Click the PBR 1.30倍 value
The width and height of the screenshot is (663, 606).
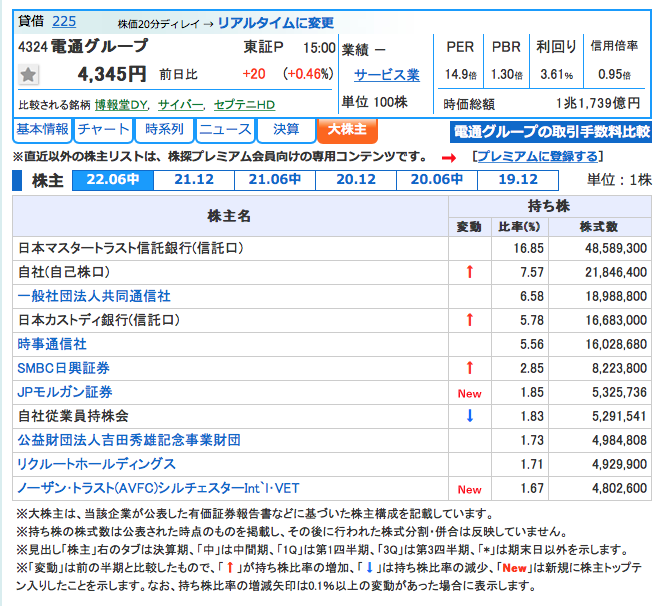point(507,75)
